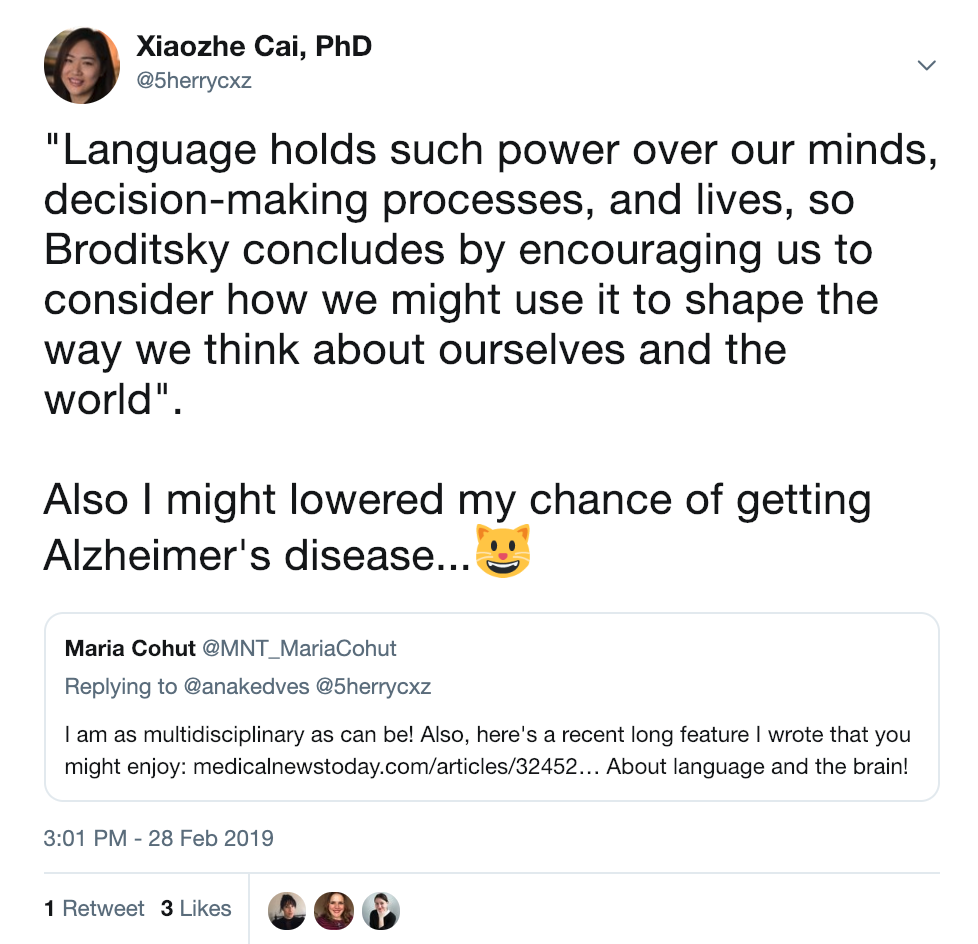Click the smiling cat emoji
The height and width of the screenshot is (944, 978).
[x=503, y=550]
